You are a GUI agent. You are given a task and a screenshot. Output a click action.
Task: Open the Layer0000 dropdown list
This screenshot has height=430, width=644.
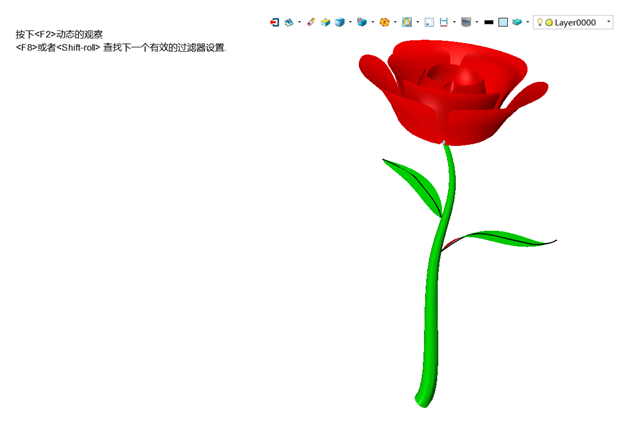pos(609,21)
